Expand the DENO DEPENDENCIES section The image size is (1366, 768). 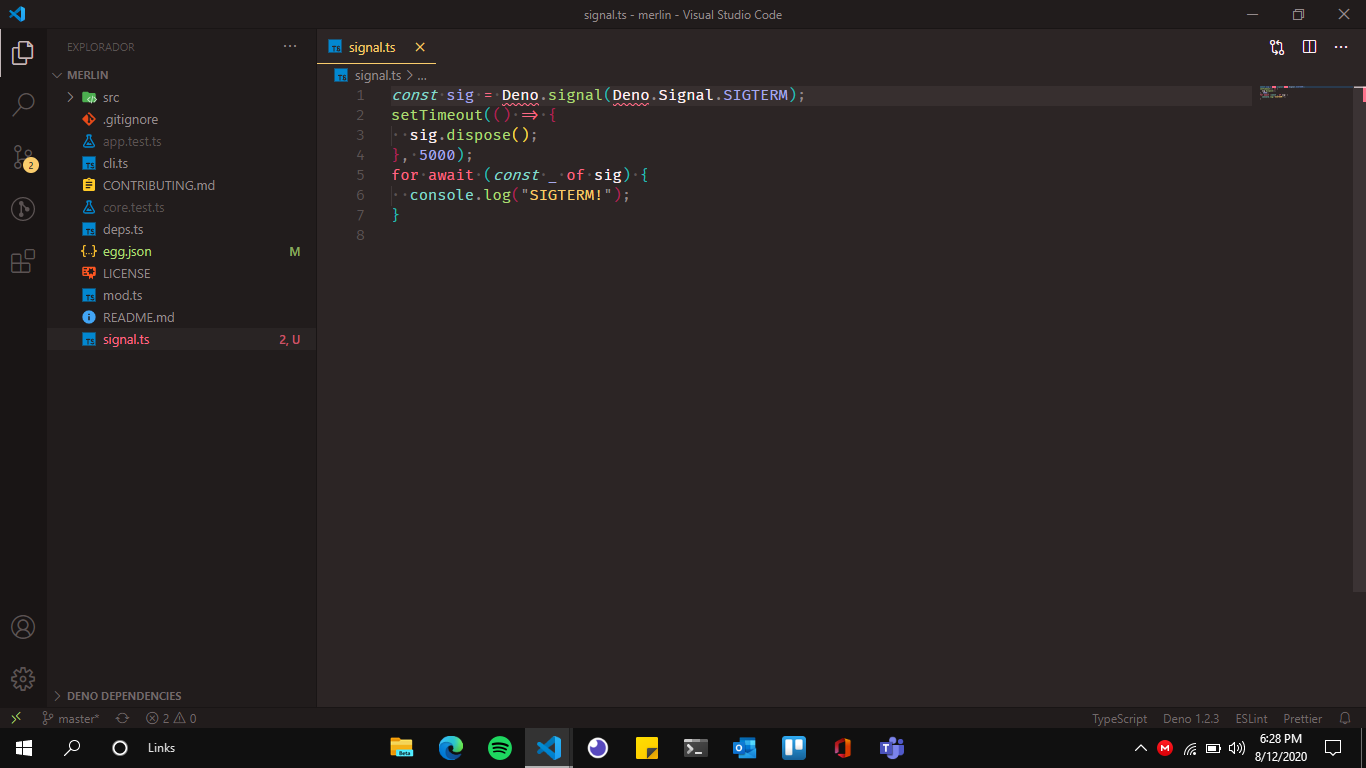pyautogui.click(x=181, y=696)
